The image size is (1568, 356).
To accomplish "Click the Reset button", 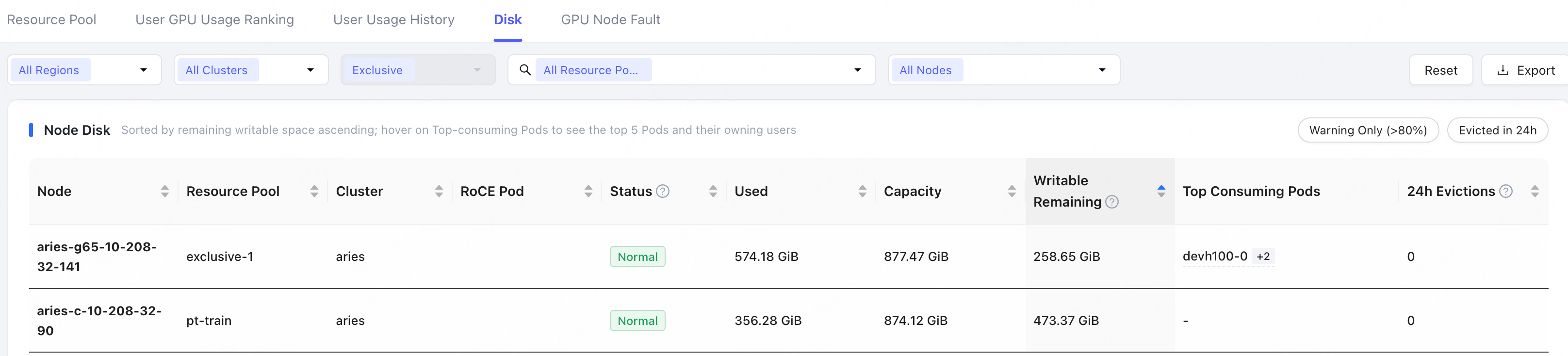I will (x=1440, y=70).
